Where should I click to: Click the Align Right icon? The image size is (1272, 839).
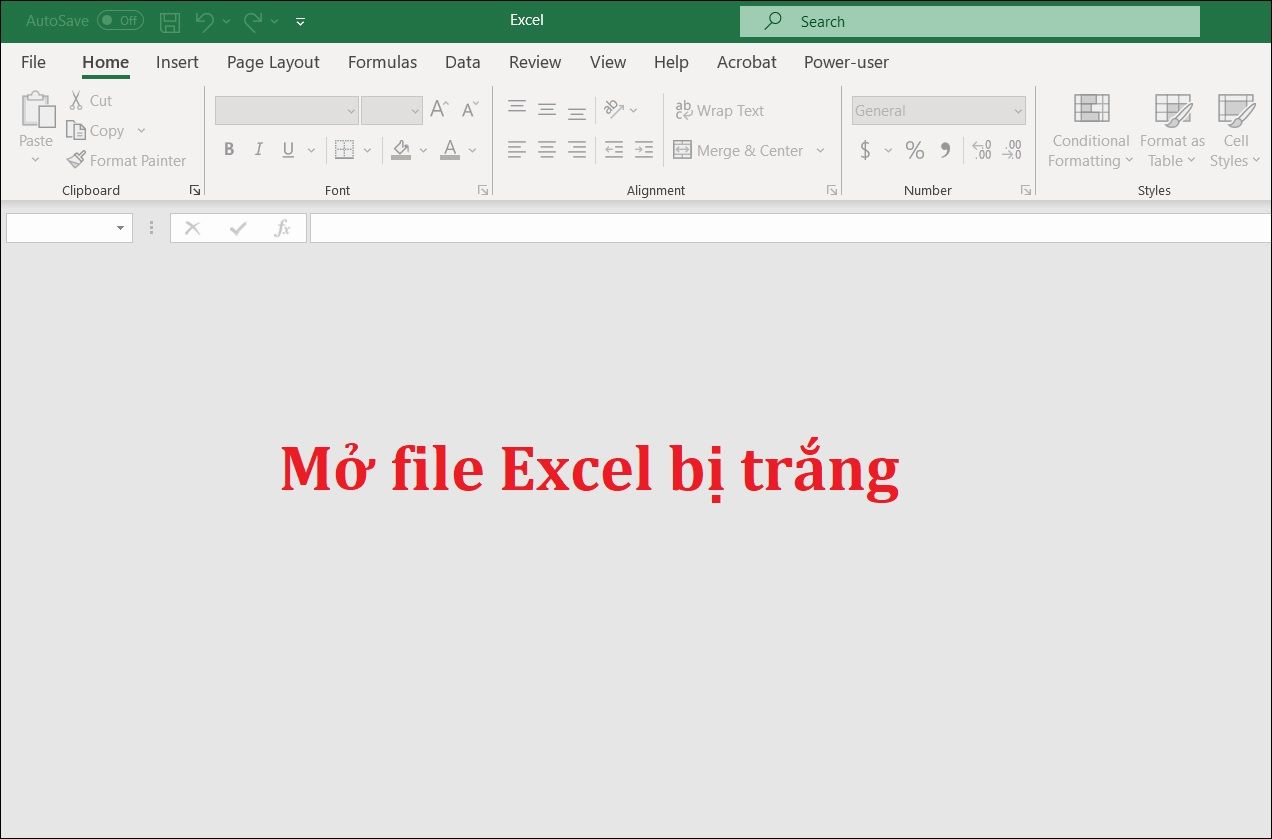tap(577, 150)
